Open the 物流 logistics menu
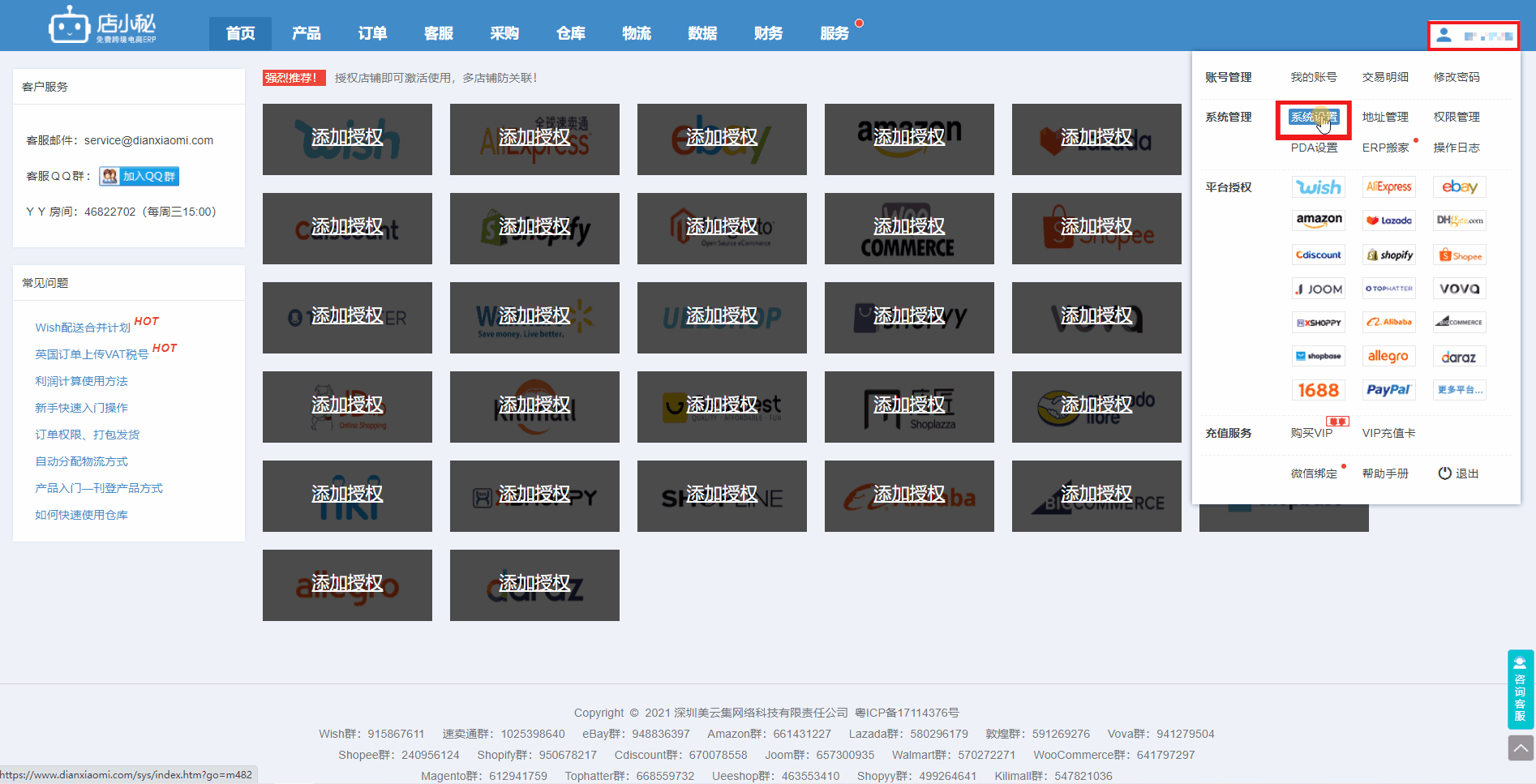1536x784 pixels. pos(637,33)
